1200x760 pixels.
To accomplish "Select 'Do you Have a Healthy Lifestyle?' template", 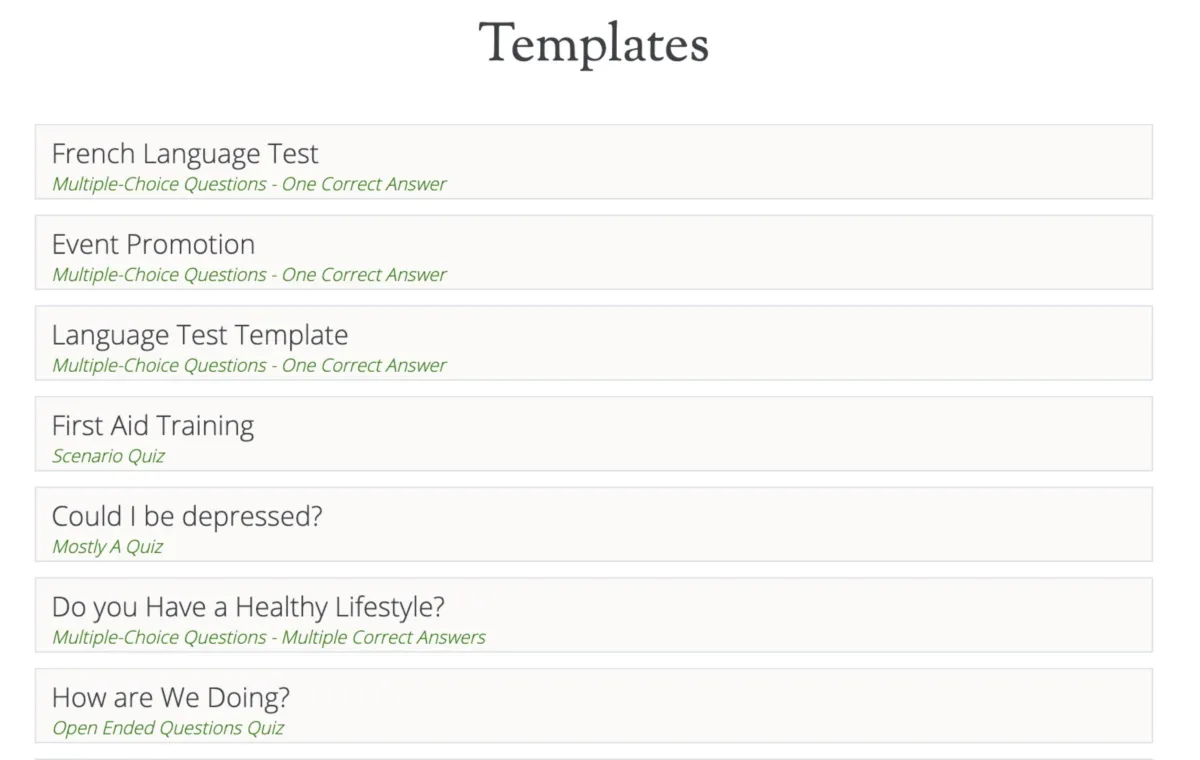I will click(x=248, y=607).
